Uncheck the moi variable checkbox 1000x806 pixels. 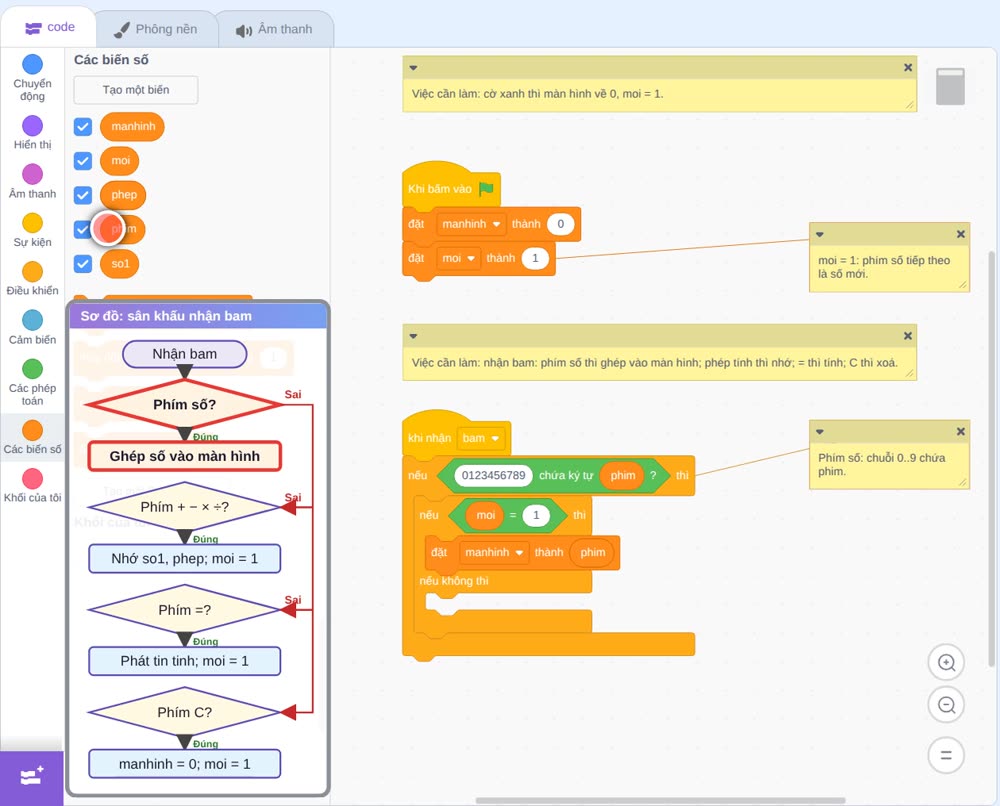point(83,161)
